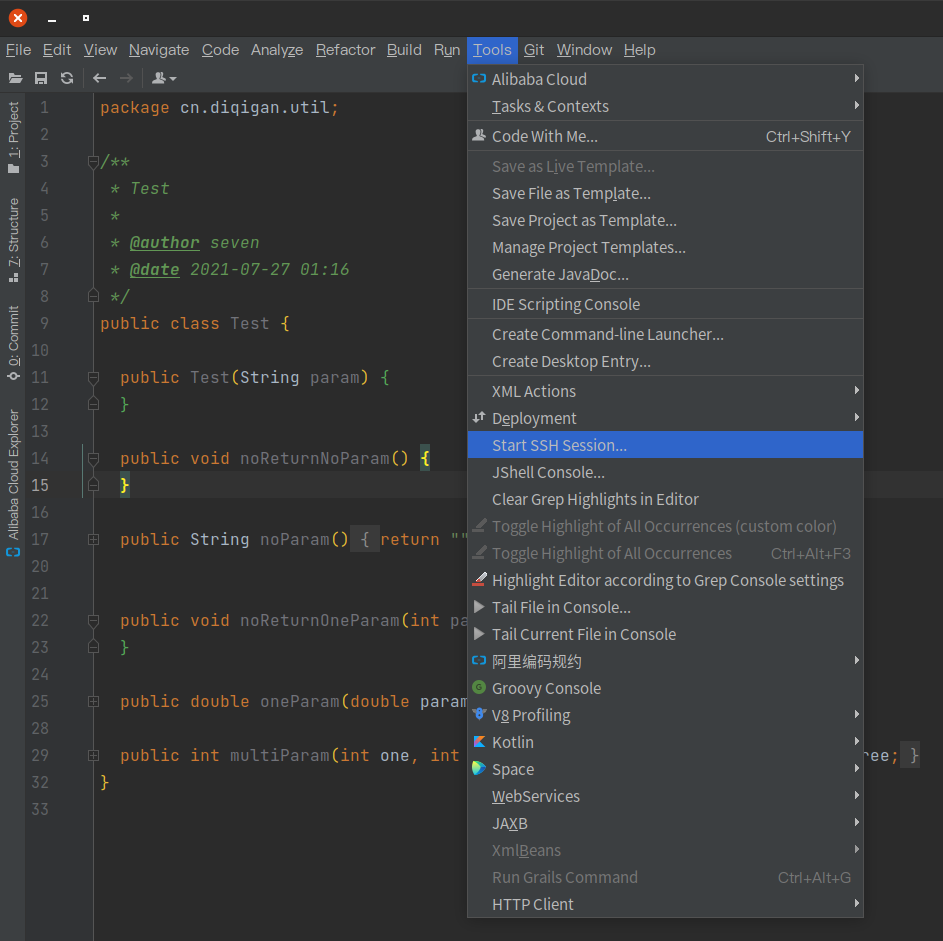
Task: Expand the HTTP Client submenu arrow
Action: (856, 903)
